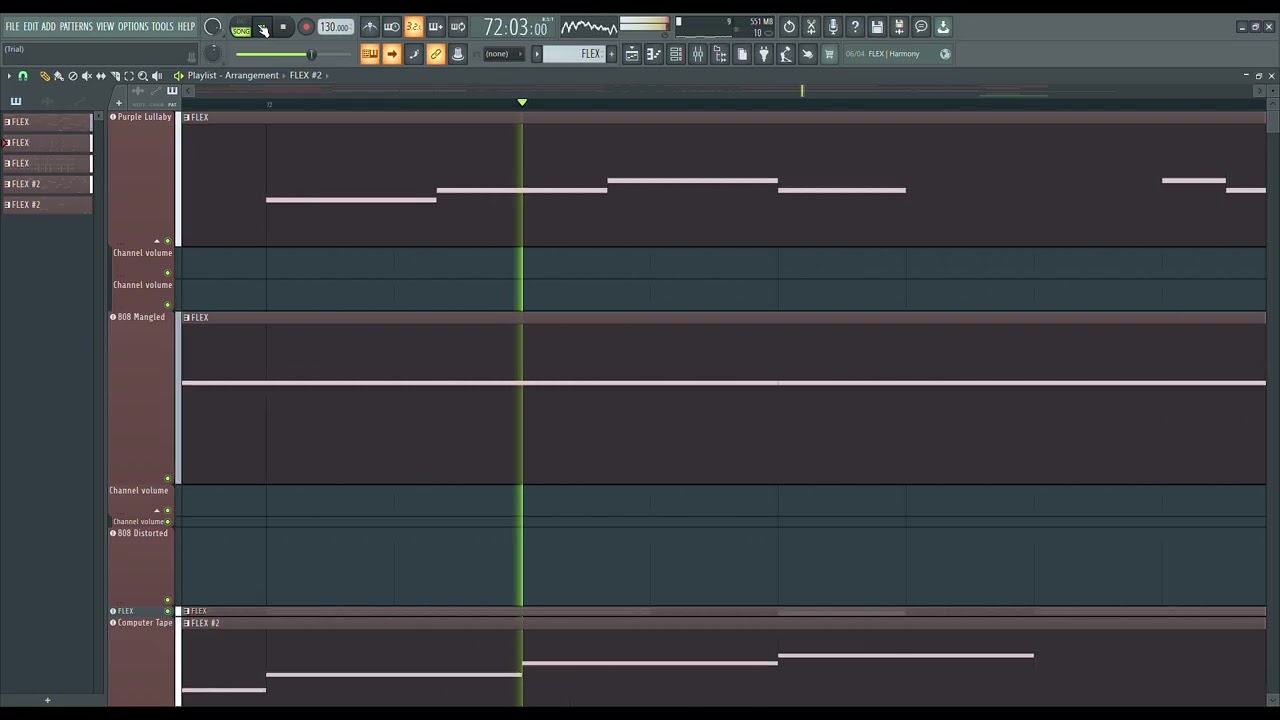Select the playlist Slice tool
The height and width of the screenshot is (720, 1280).
(114, 76)
